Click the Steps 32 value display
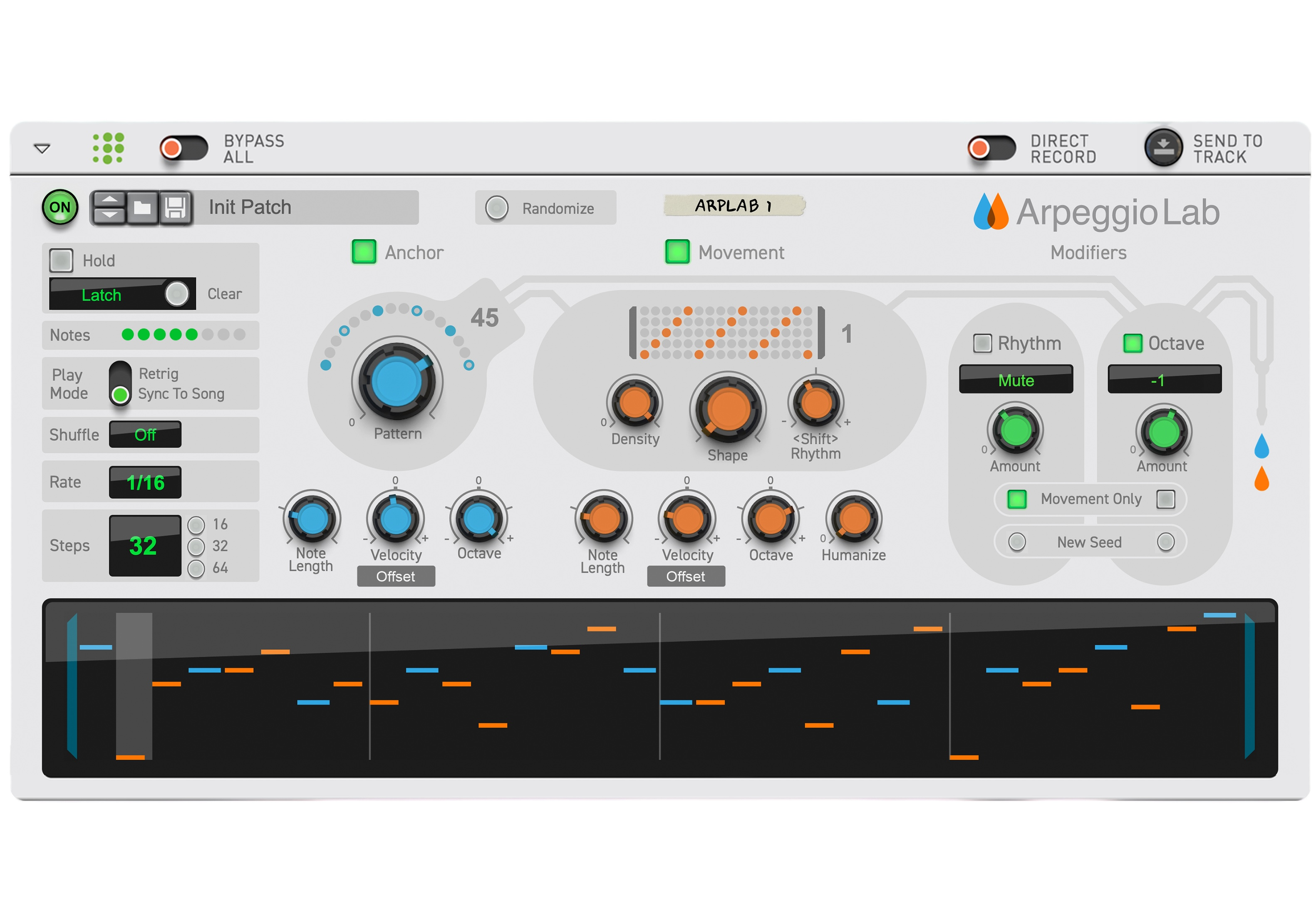 (145, 545)
